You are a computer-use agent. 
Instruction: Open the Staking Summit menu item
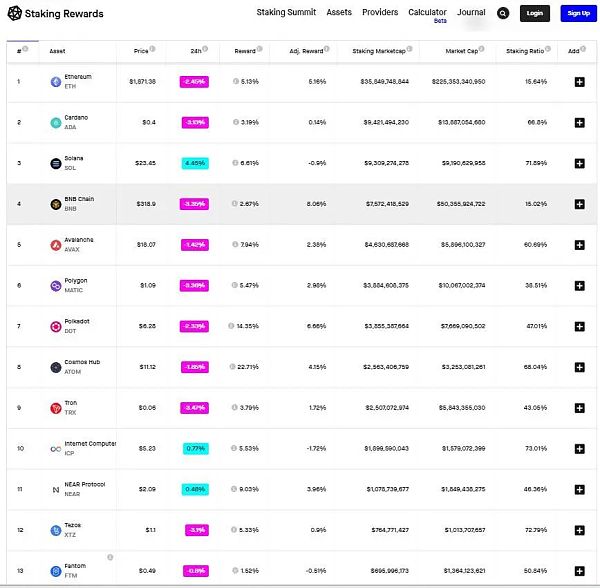tap(286, 12)
